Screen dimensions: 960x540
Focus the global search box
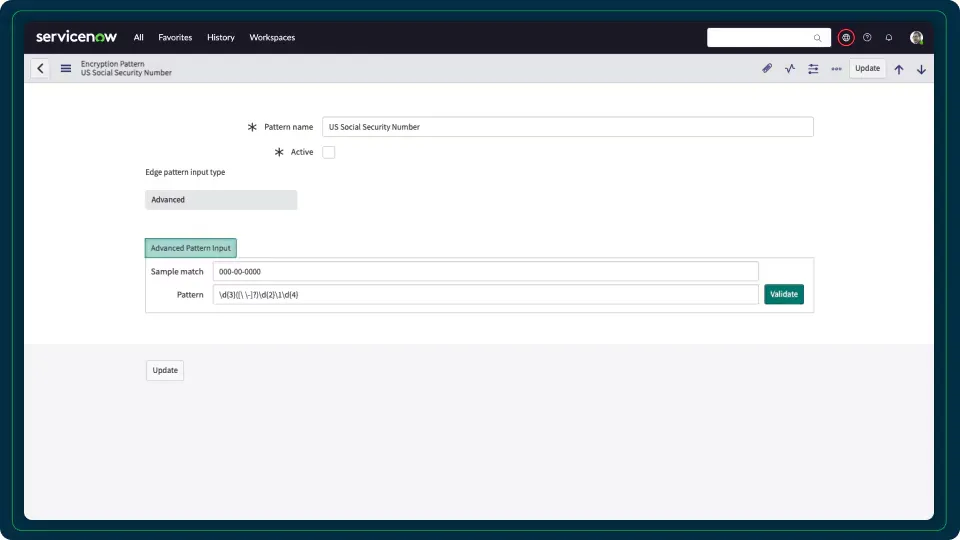768,37
